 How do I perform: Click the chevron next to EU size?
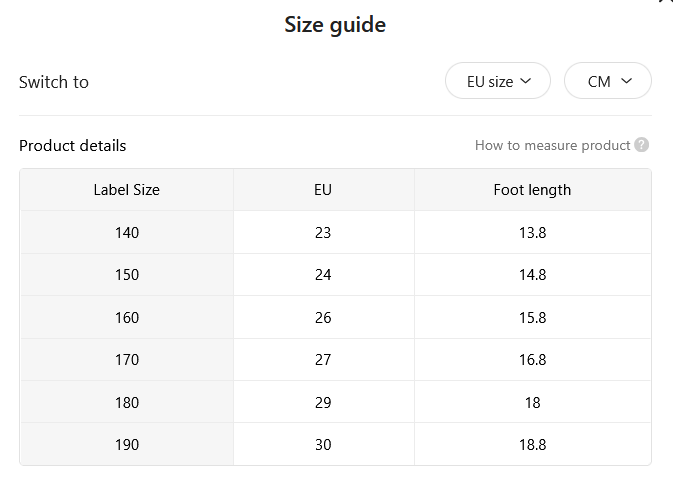525,81
